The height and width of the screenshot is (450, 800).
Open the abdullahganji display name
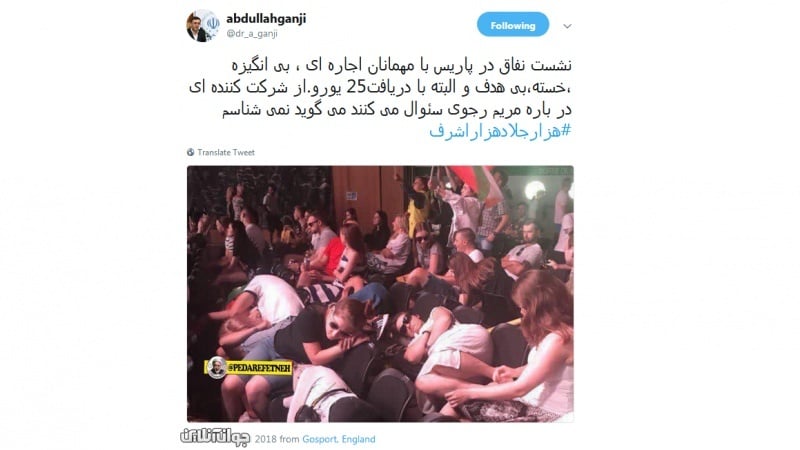266,19
